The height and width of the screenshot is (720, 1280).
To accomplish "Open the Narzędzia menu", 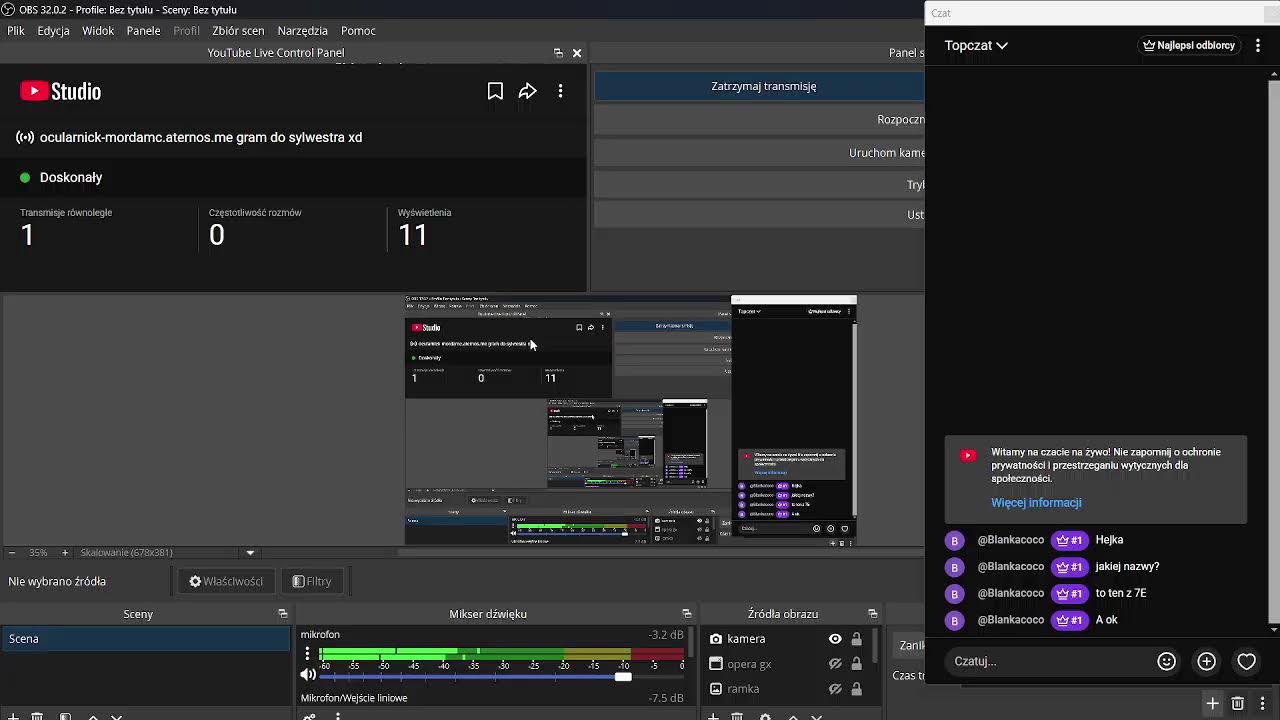I will pyautogui.click(x=303, y=31).
